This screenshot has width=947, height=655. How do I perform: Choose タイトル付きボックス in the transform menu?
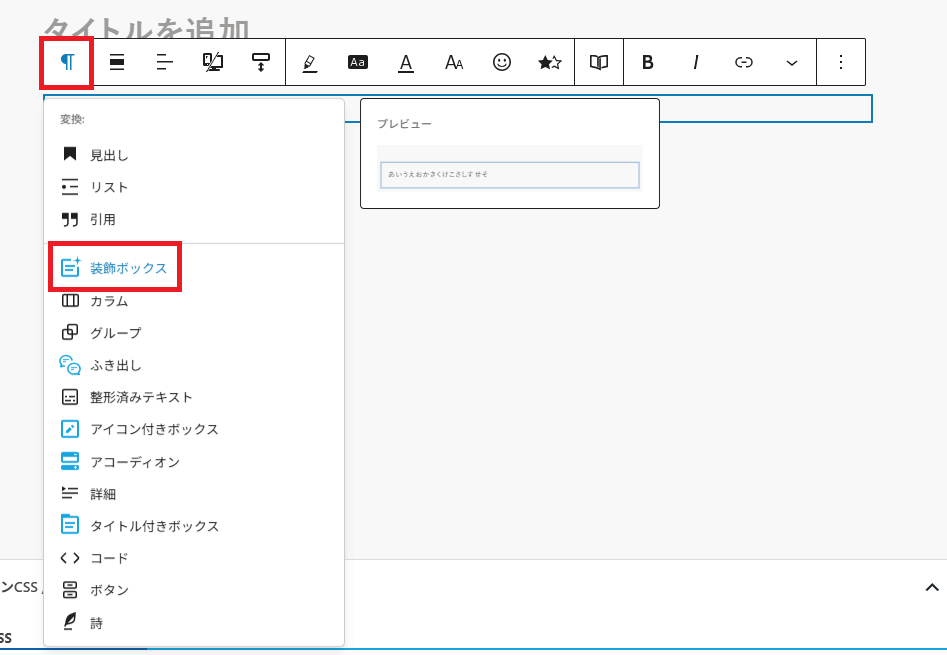(x=154, y=526)
